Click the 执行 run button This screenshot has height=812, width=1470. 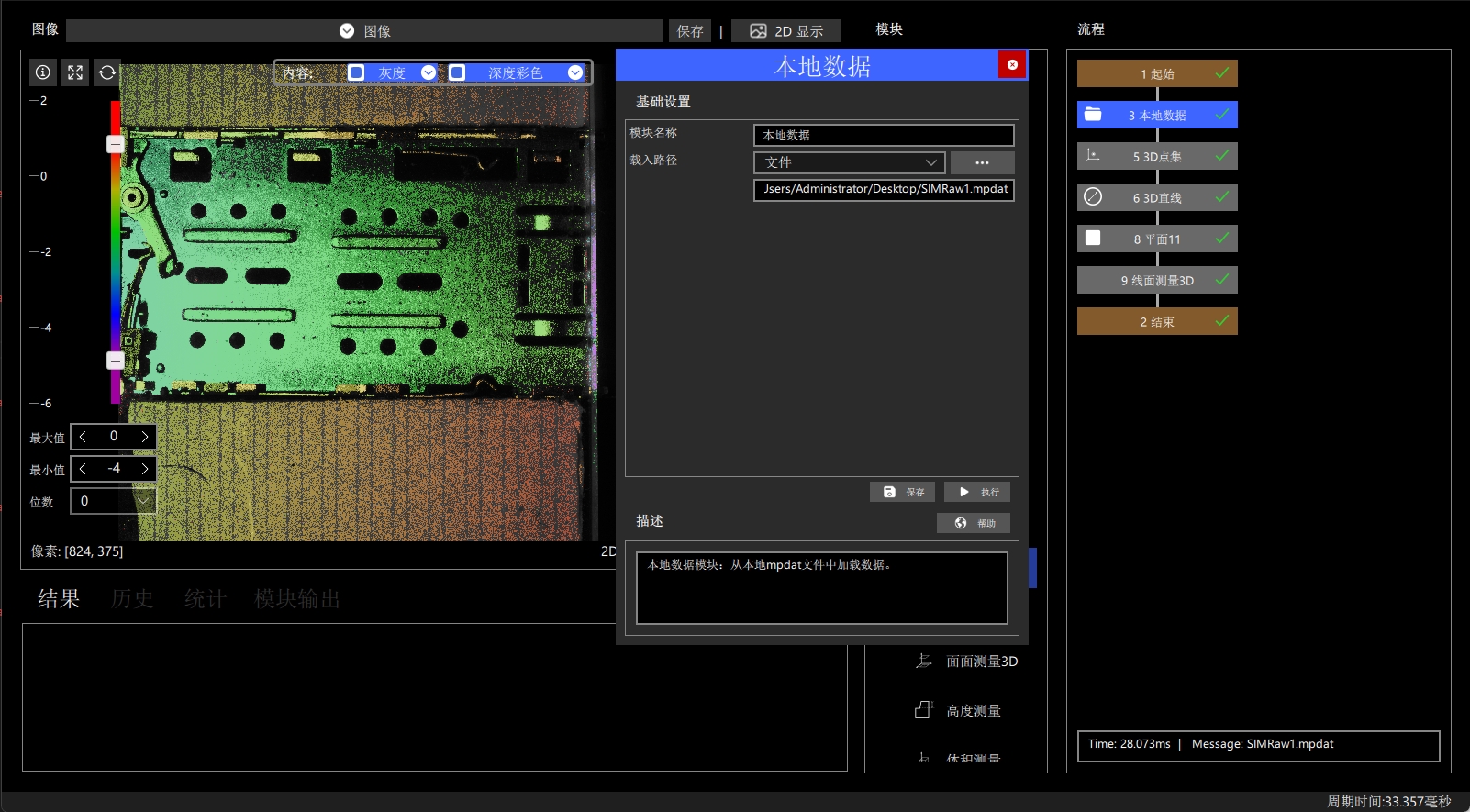(x=977, y=492)
